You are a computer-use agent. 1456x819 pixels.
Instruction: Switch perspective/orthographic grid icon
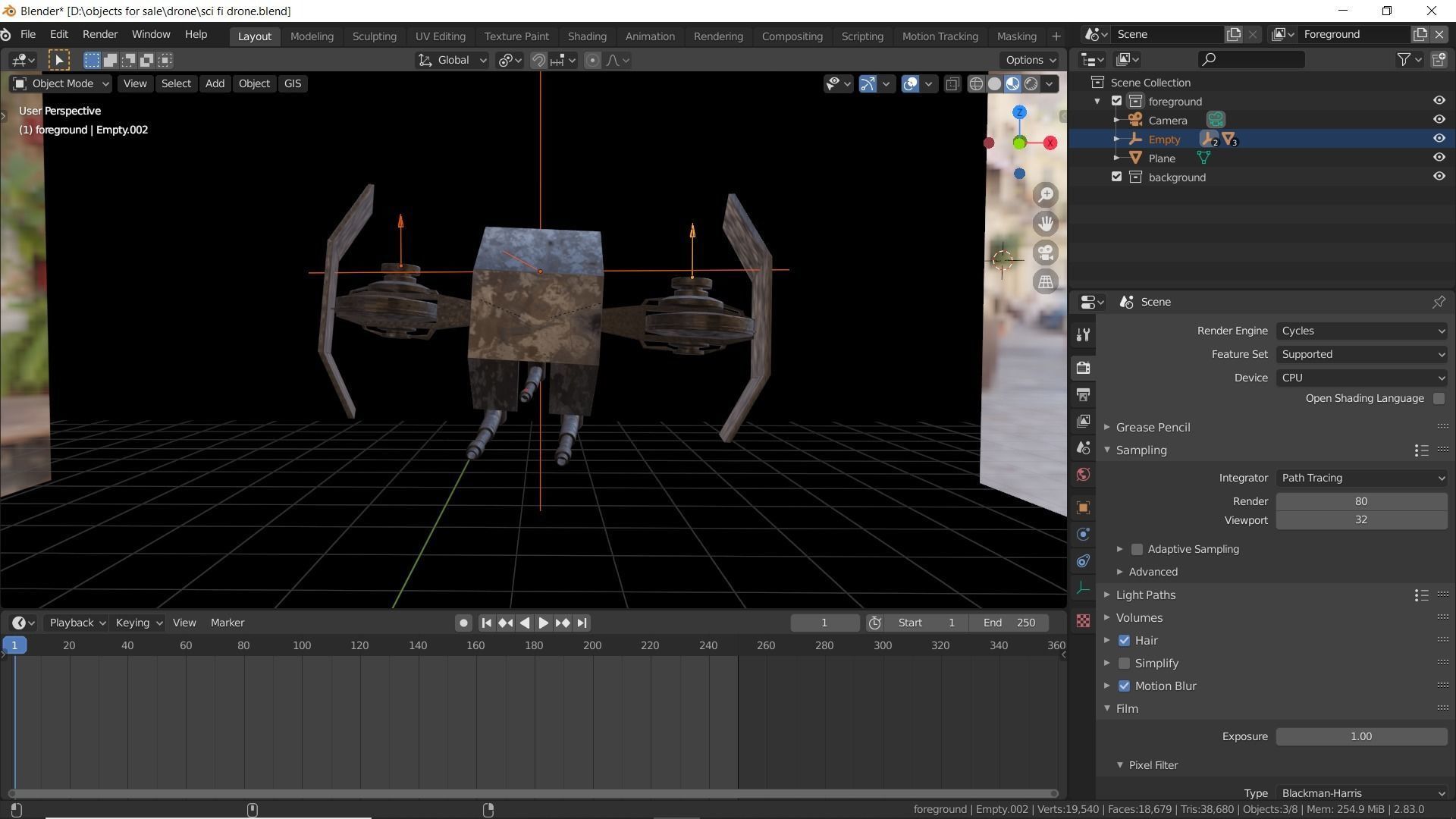click(x=1046, y=281)
